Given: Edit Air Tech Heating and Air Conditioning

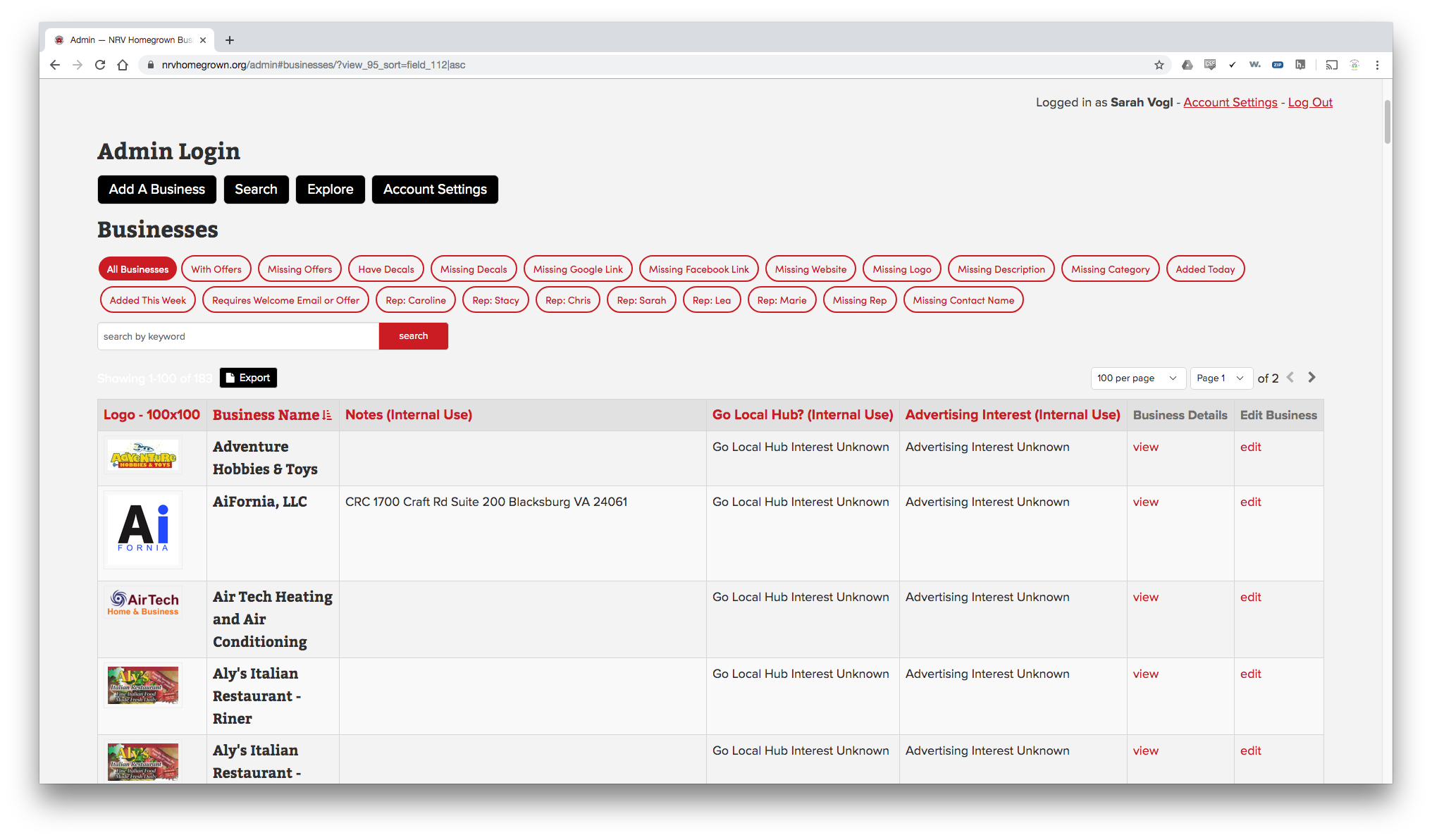Looking at the screenshot, I should [1251, 597].
